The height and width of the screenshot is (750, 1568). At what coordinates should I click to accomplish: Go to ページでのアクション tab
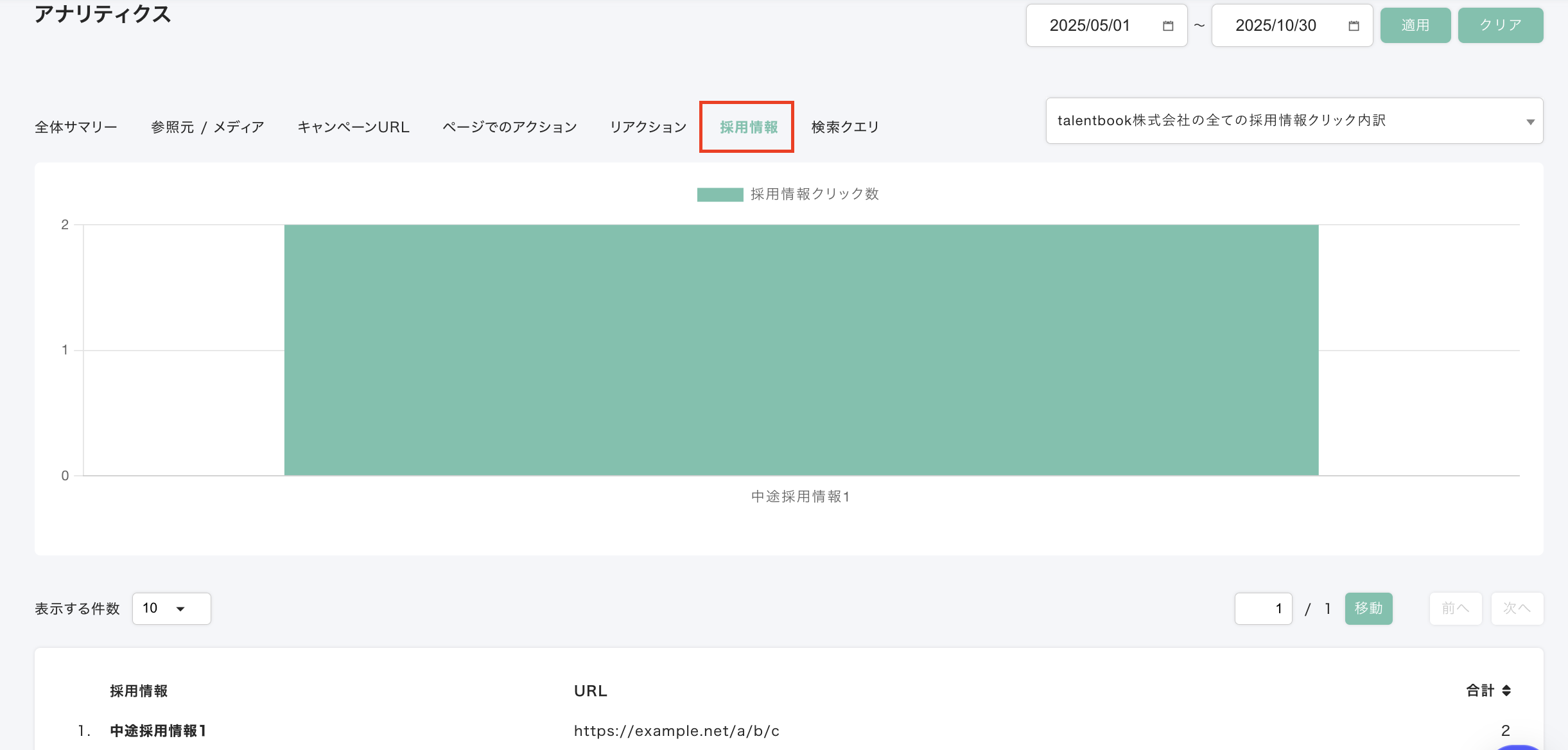pyautogui.click(x=509, y=127)
